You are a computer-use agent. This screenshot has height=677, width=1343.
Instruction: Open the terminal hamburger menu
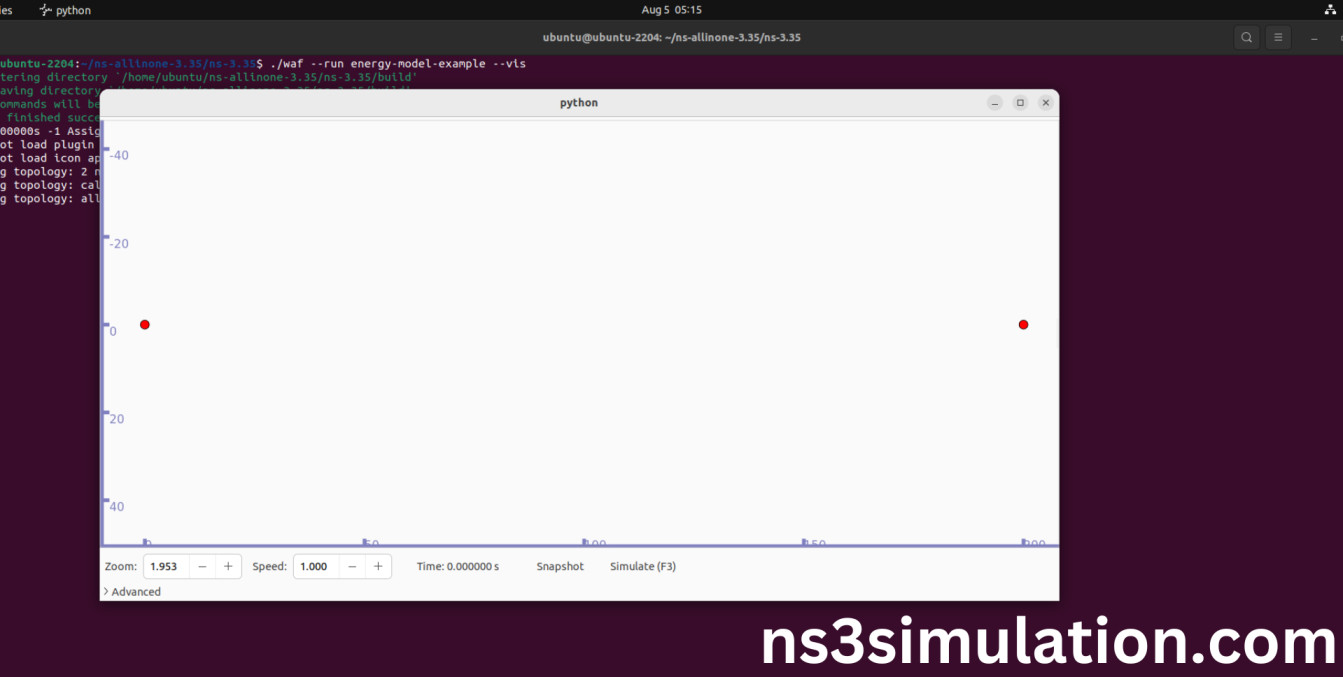(1278, 36)
